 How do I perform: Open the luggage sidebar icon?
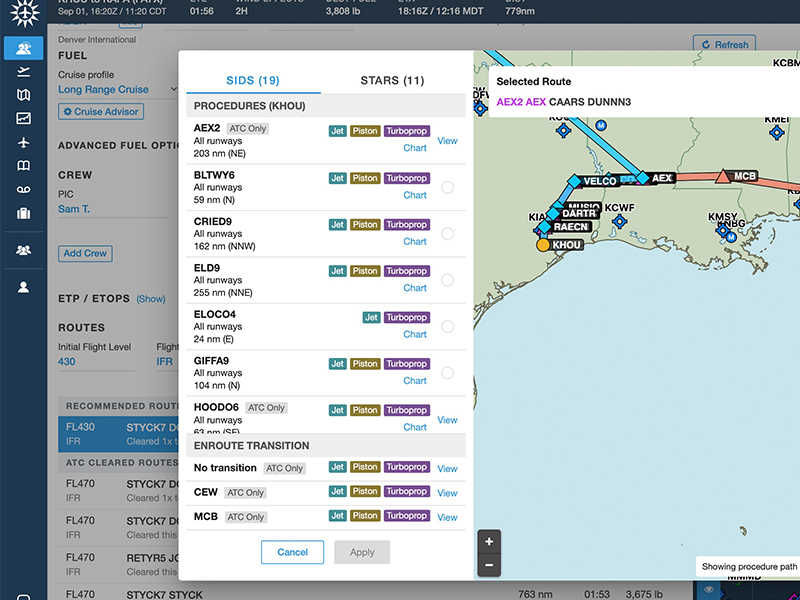point(23,213)
